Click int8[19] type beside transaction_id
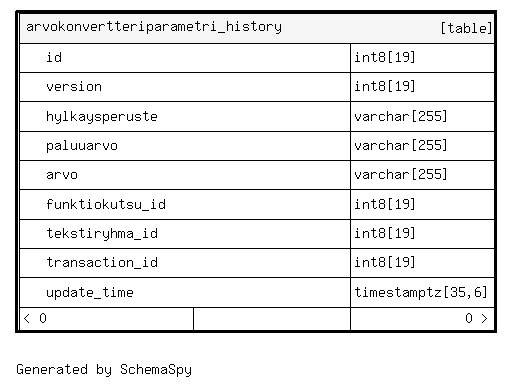The width and height of the screenshot is (513, 388). pyautogui.click(x=384, y=262)
